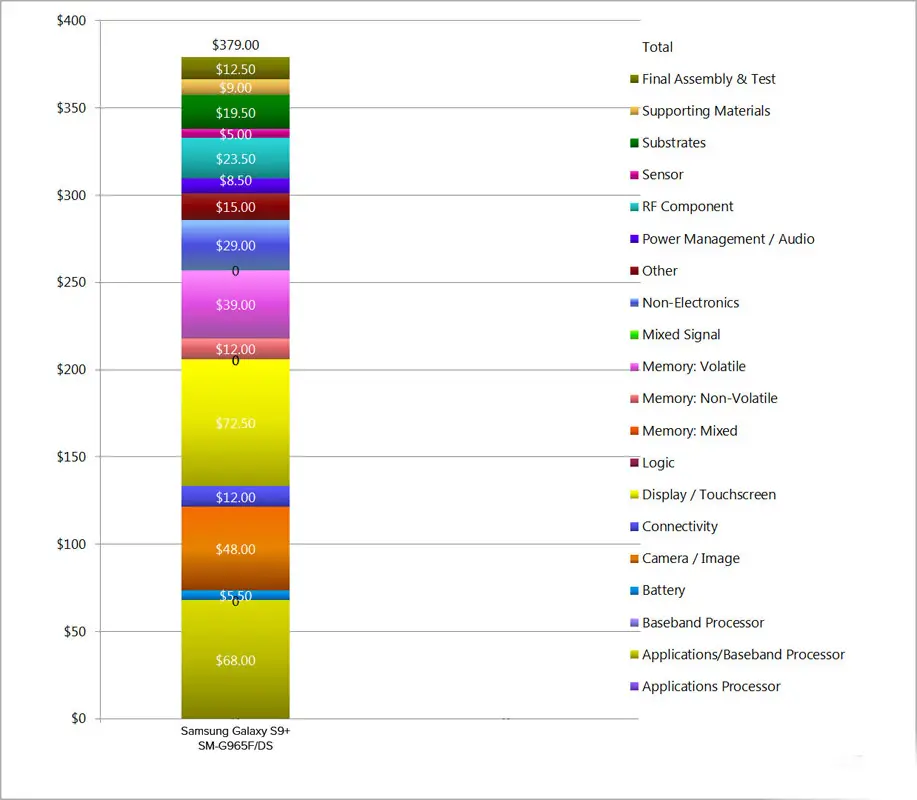
Task: Click the $50 y-axis tick label
Action: pyautogui.click(x=75, y=632)
